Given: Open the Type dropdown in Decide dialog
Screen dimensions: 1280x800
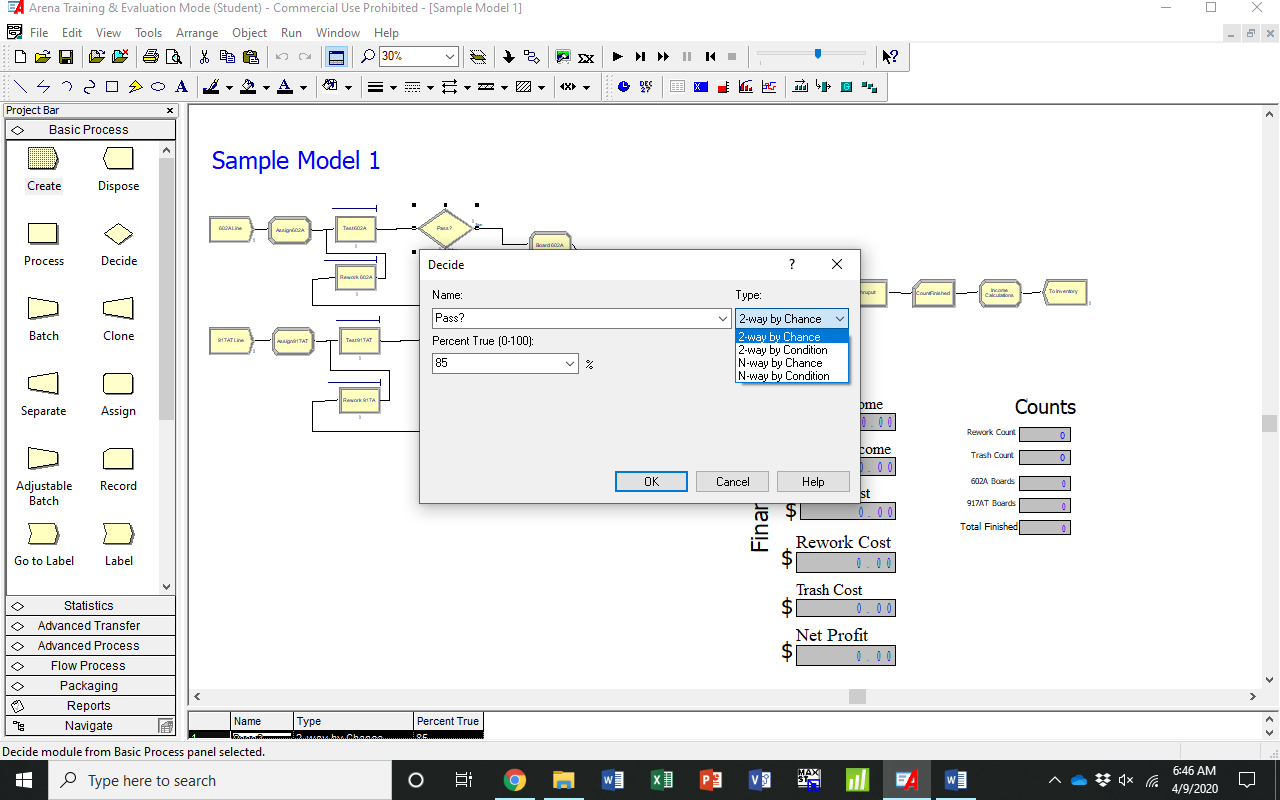Looking at the screenshot, I should click(839, 319).
